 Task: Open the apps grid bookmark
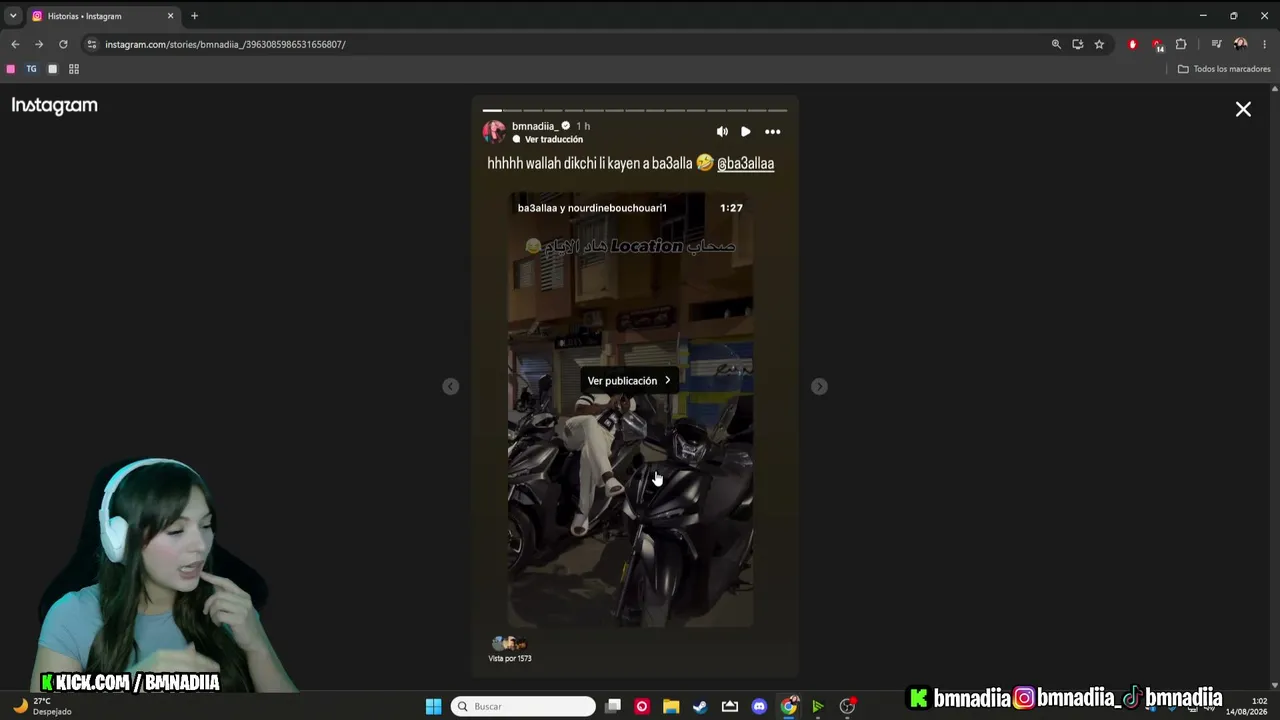74,69
